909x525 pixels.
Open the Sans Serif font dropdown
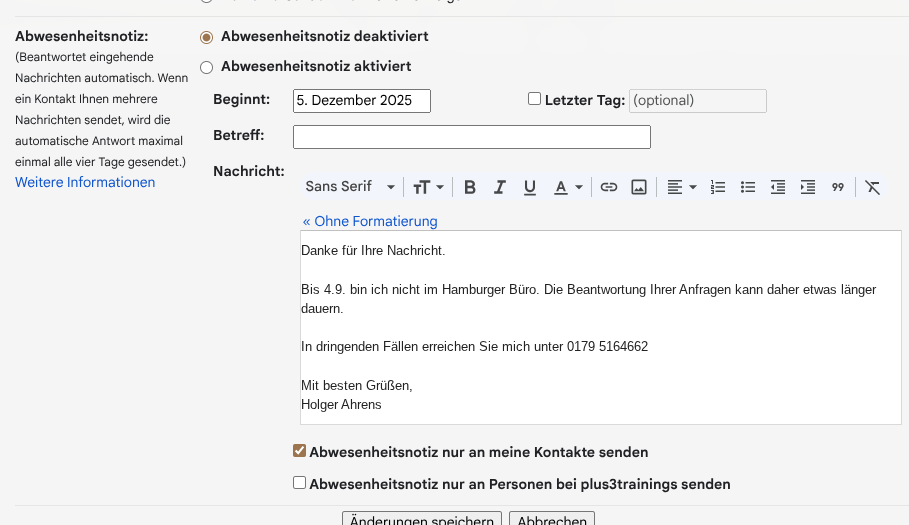(350, 187)
